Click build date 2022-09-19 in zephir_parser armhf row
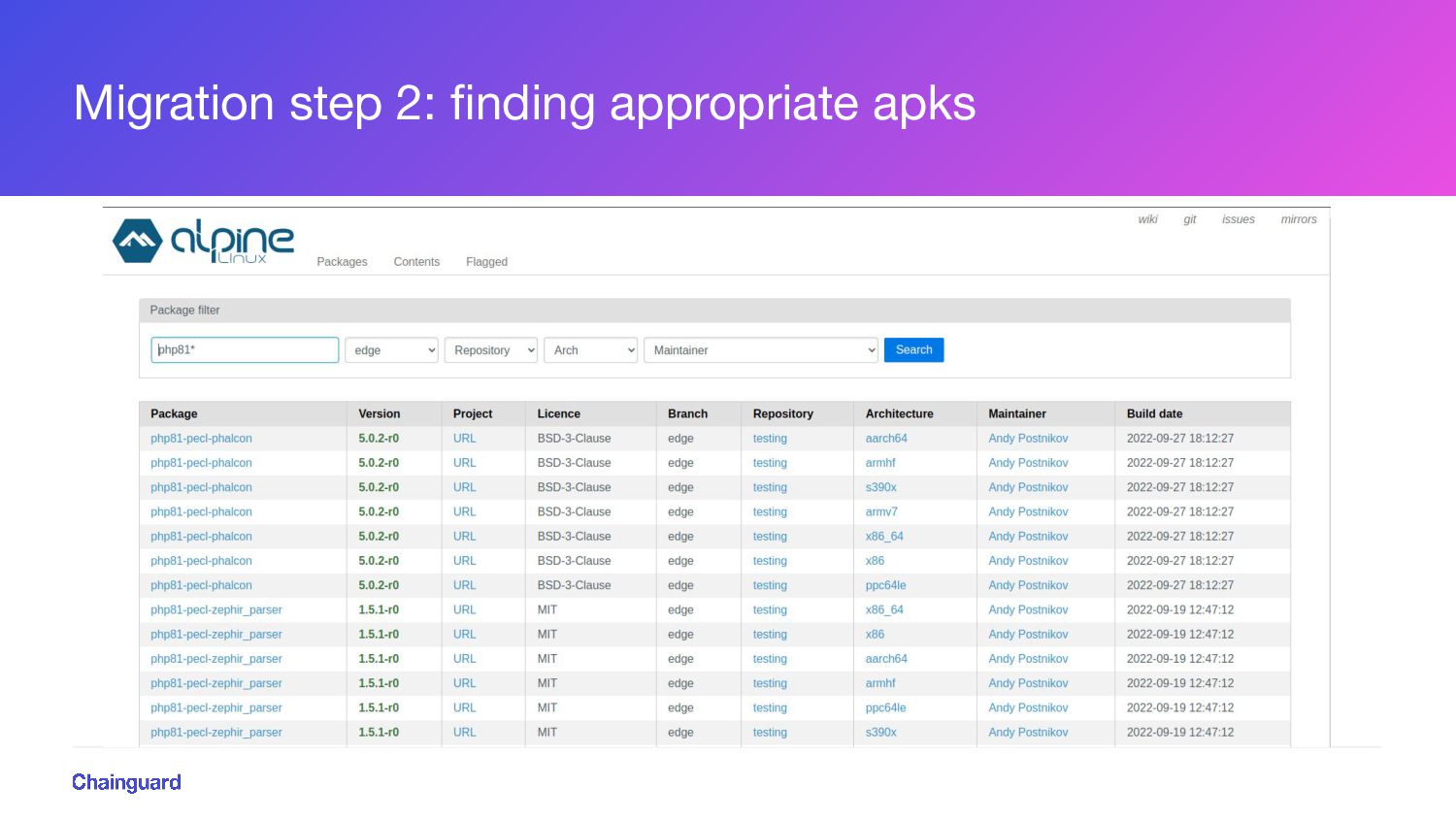 1180,683
